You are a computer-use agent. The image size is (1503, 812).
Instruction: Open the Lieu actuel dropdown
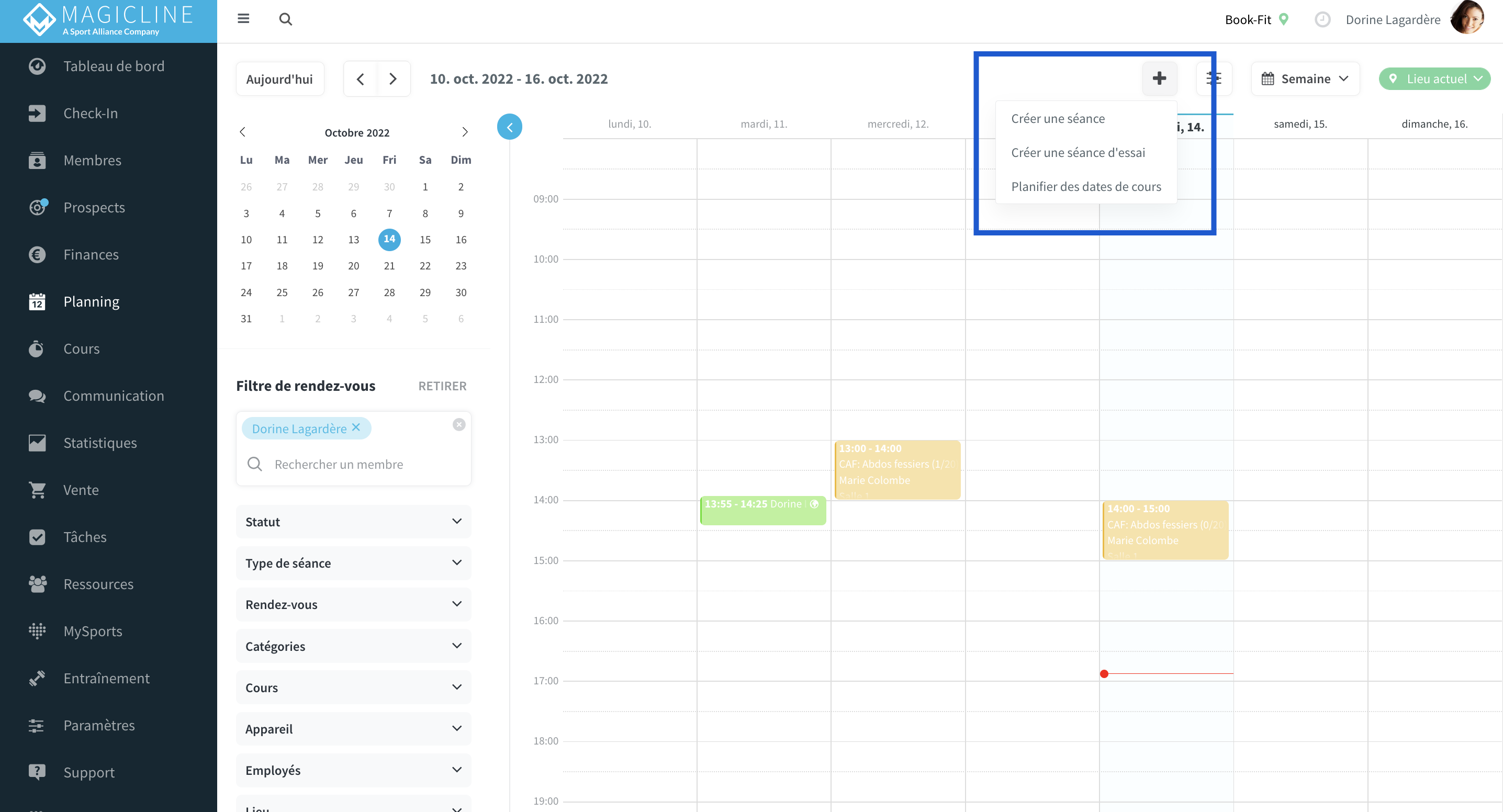[x=1434, y=79]
